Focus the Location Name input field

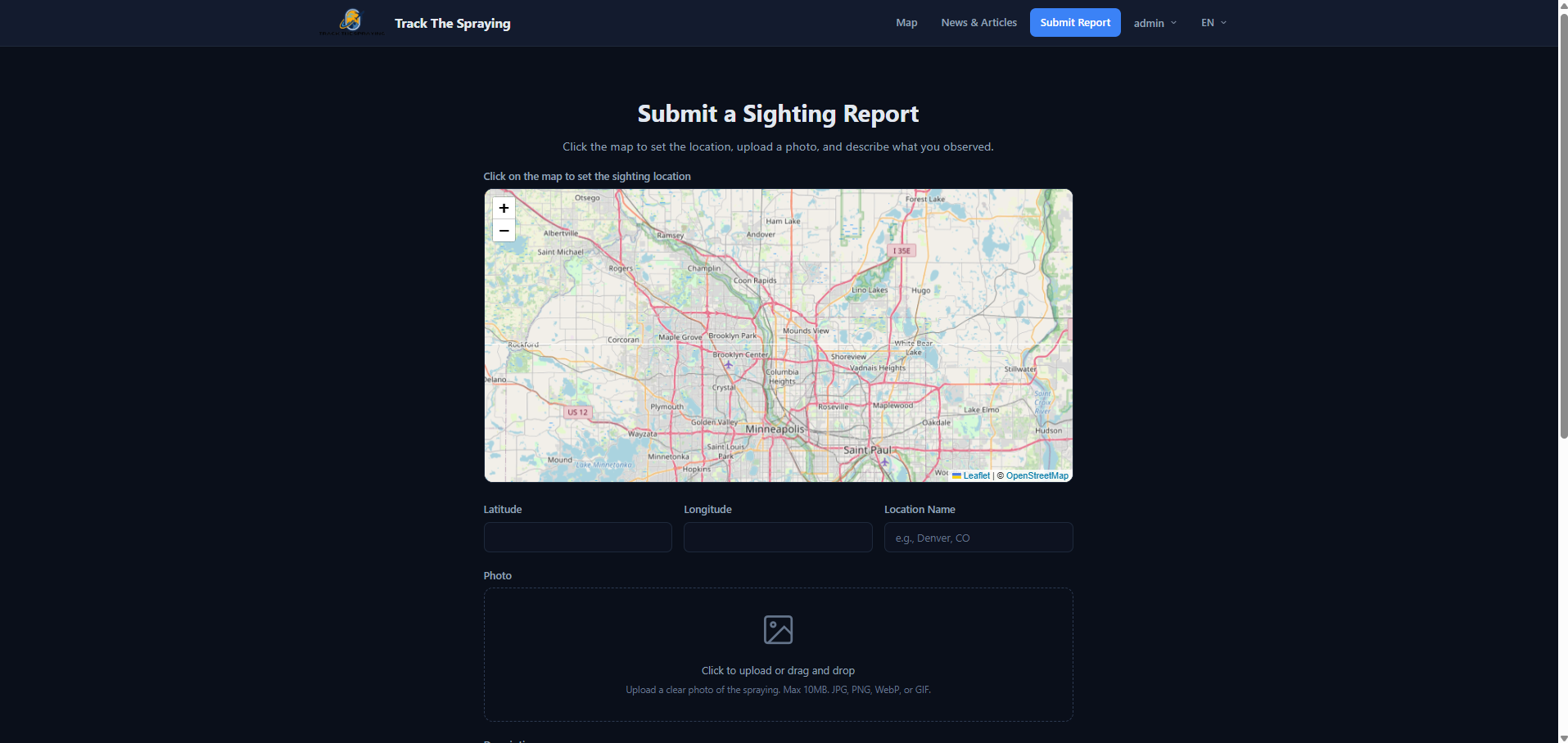click(978, 538)
